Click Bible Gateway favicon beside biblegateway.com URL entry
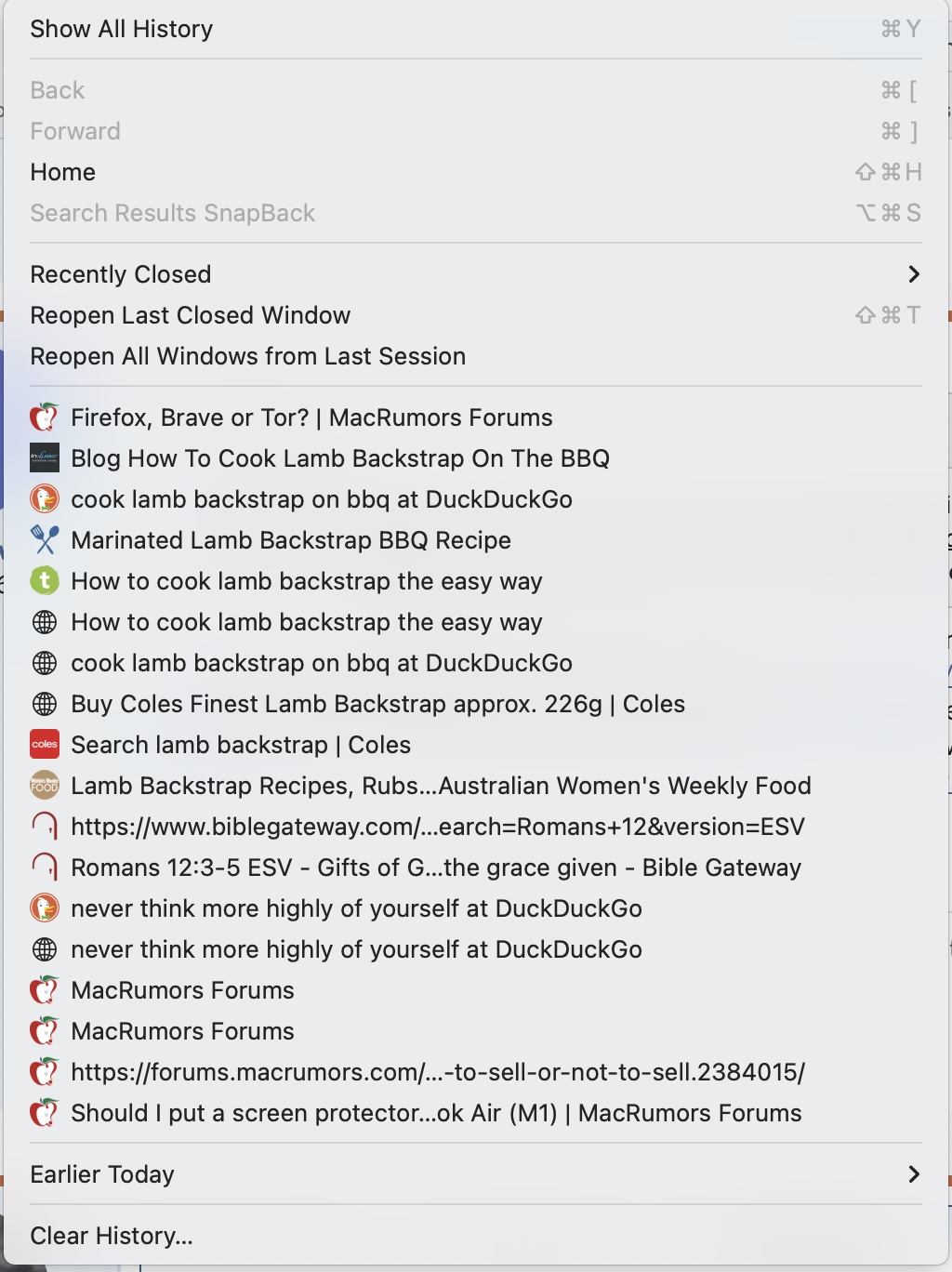 tap(45, 827)
